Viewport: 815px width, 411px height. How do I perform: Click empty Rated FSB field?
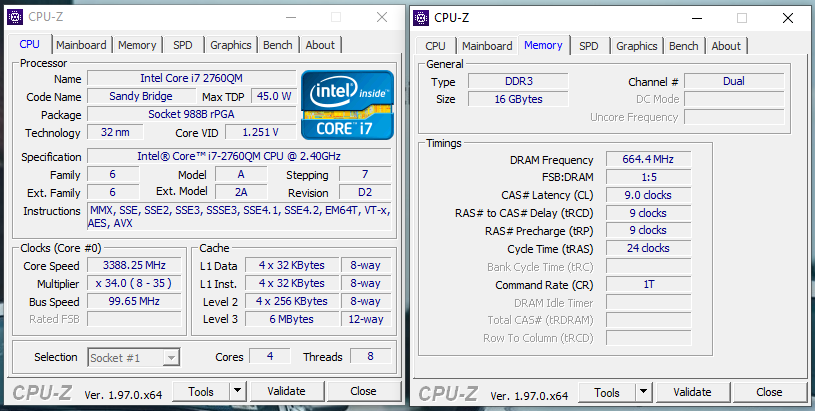click(134, 319)
